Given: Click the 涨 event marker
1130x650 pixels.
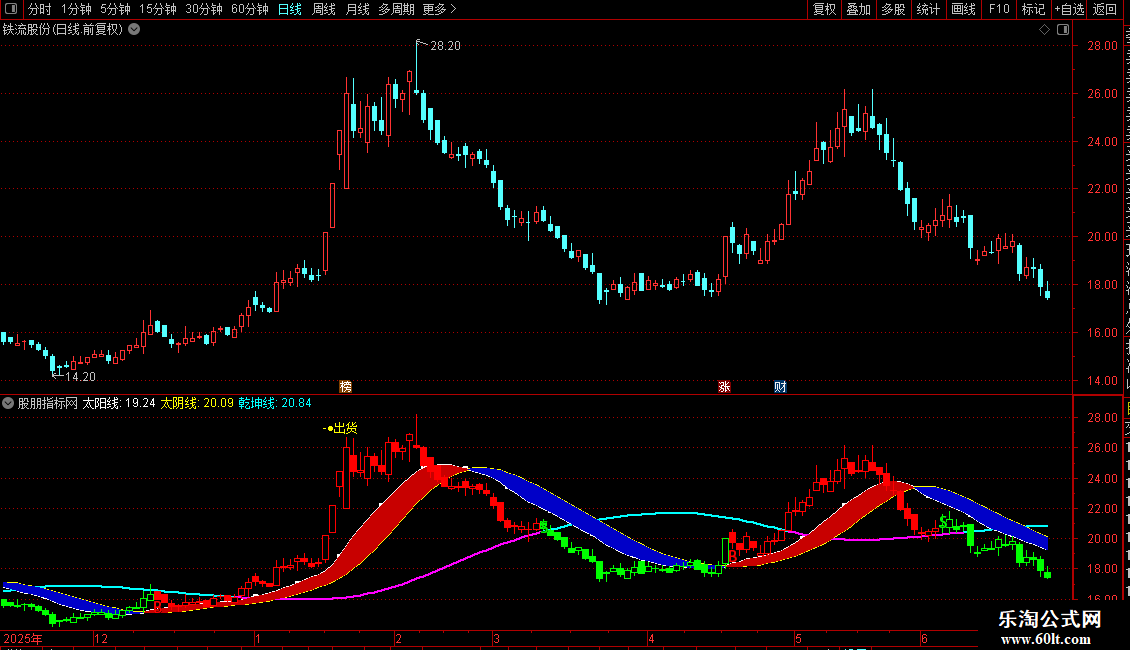Looking at the screenshot, I should tap(724, 386).
